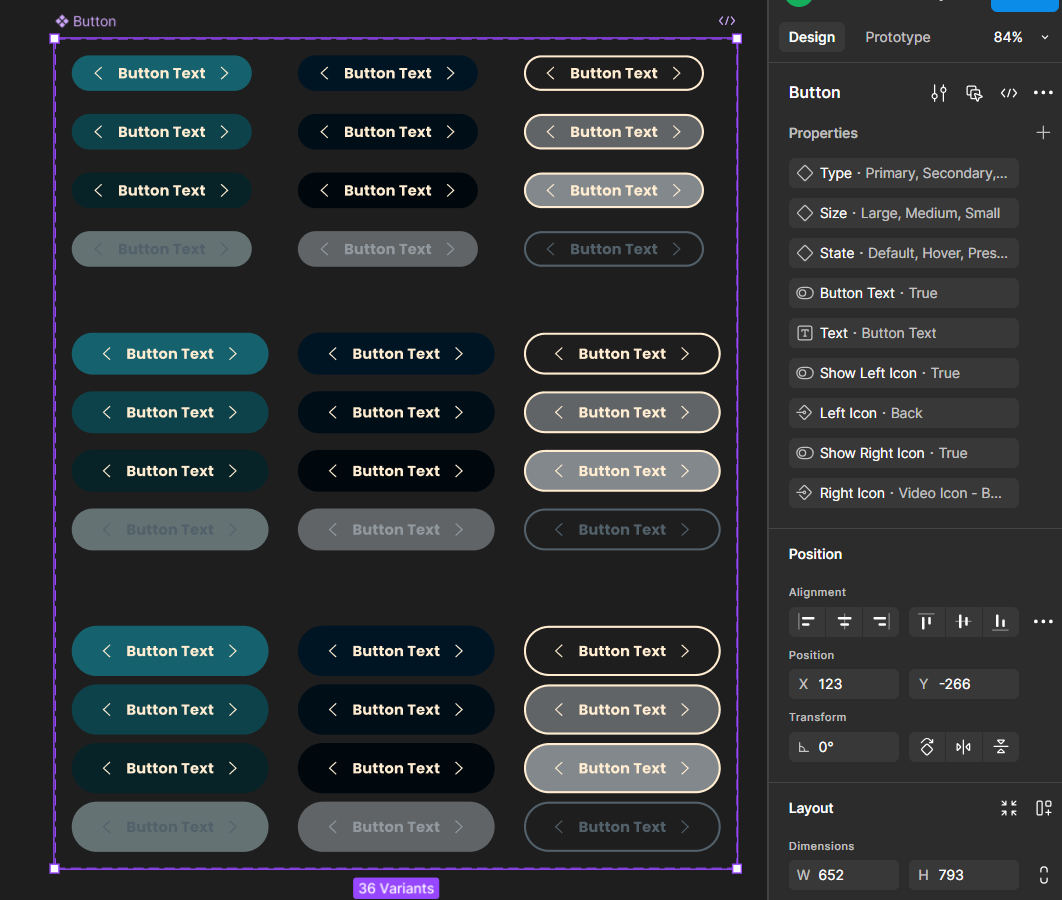Image resolution: width=1062 pixels, height=900 pixels.
Task: Select the Button component set label
Action: coord(86,21)
